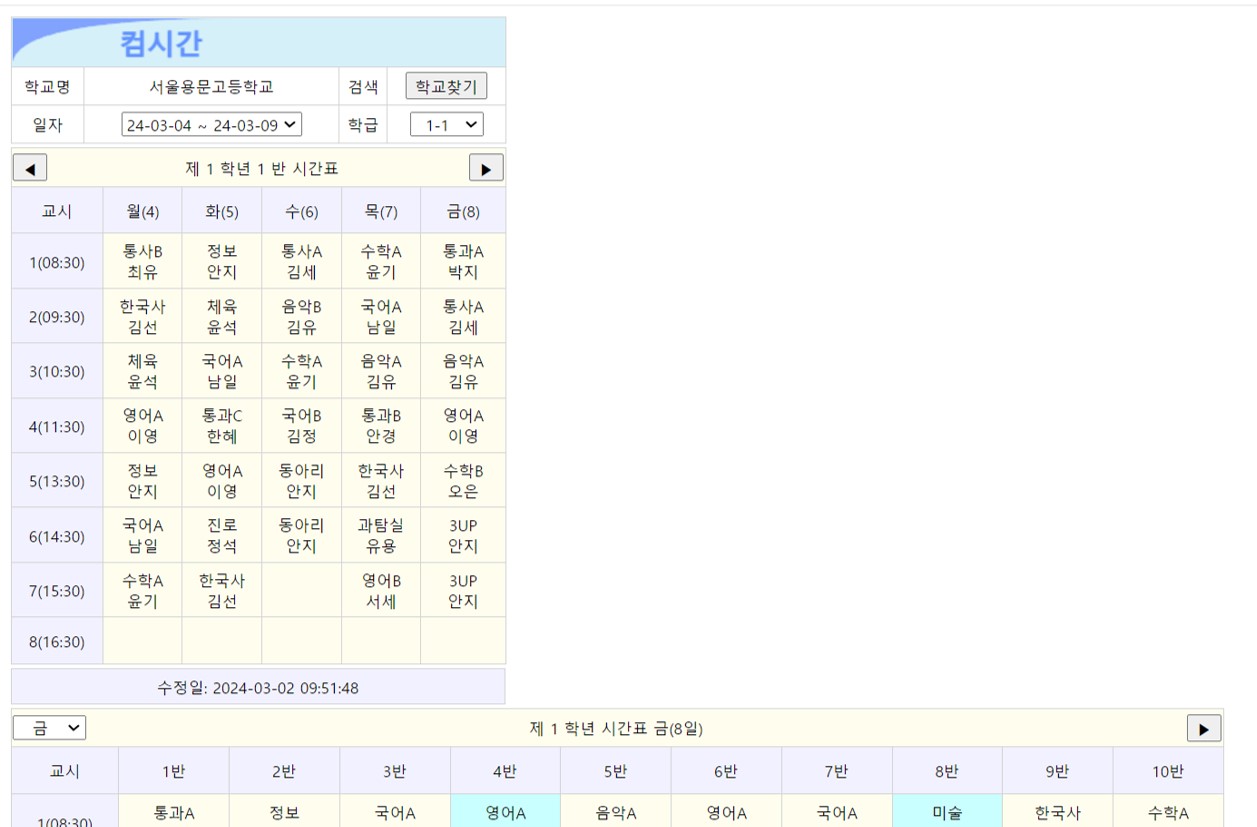The width and height of the screenshot is (1257, 827).
Task: Click 3UP 안지 cell in sixth period
Action: (463, 536)
